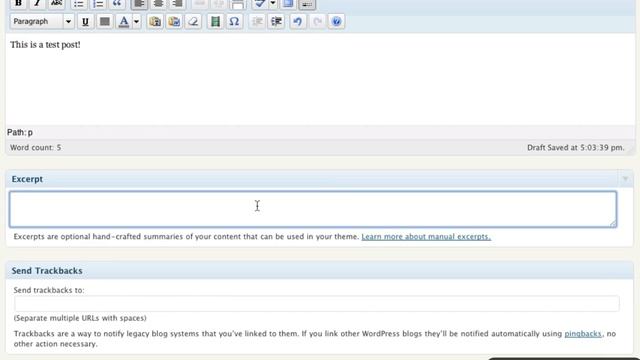Click the Excerpt panel header title
This screenshot has height=360, width=640.
tap(27, 179)
